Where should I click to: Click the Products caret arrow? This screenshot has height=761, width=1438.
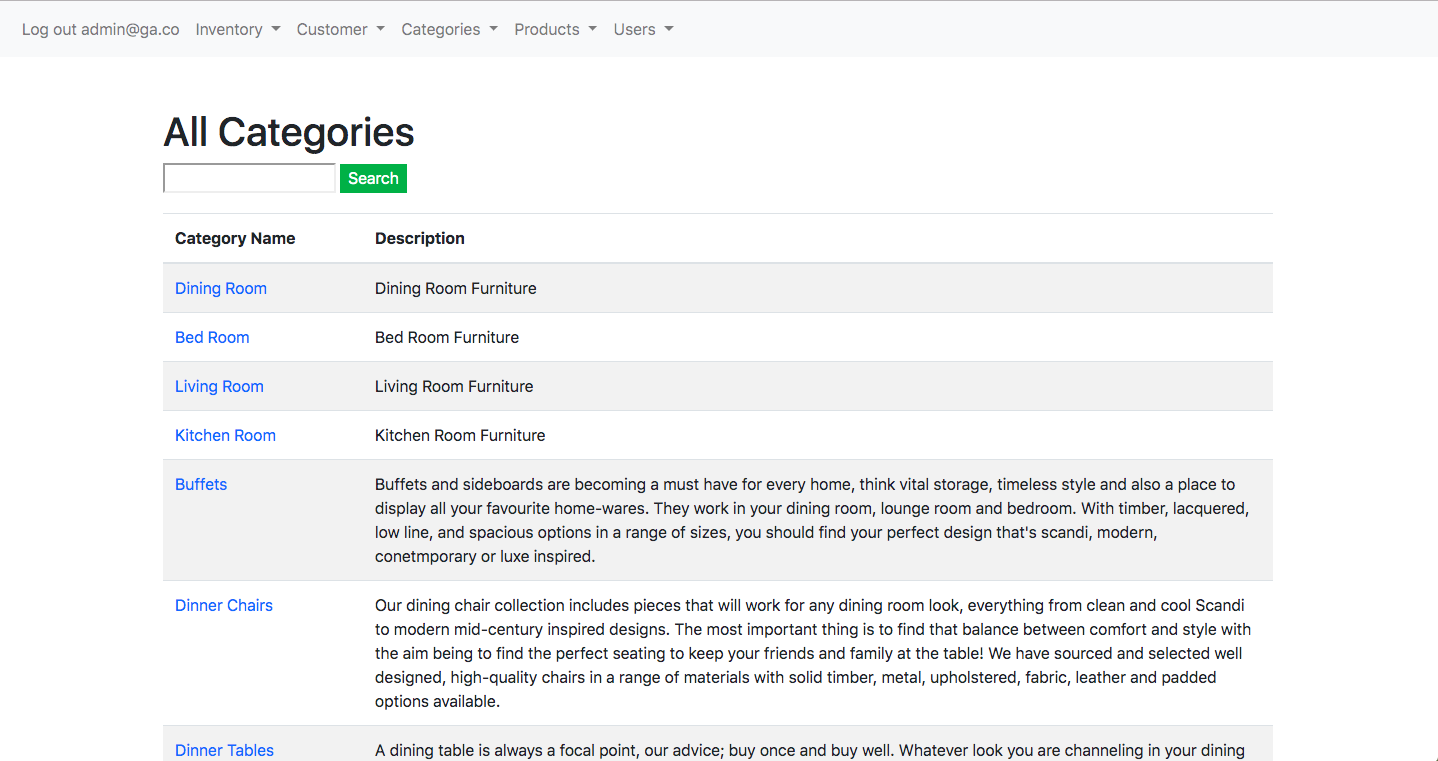[x=591, y=29]
